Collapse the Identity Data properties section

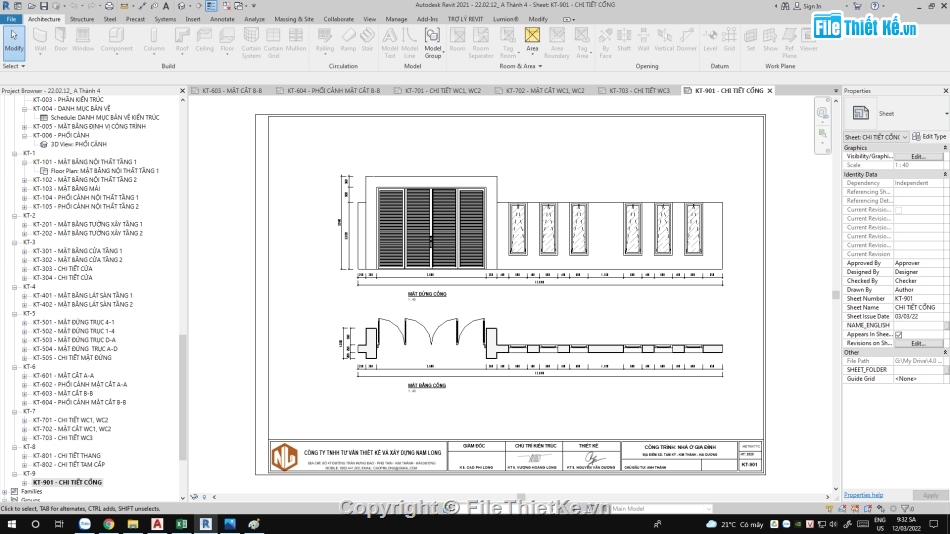(x=945, y=175)
